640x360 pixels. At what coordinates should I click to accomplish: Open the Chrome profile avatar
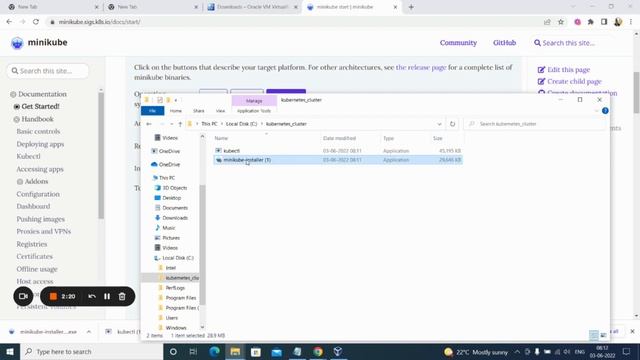click(618, 22)
